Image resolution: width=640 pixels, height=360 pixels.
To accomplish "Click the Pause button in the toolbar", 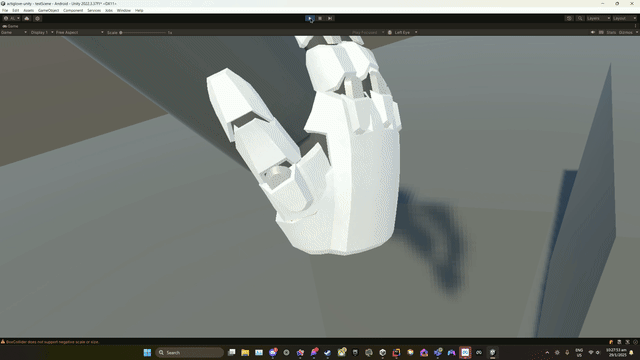I will point(320,18).
